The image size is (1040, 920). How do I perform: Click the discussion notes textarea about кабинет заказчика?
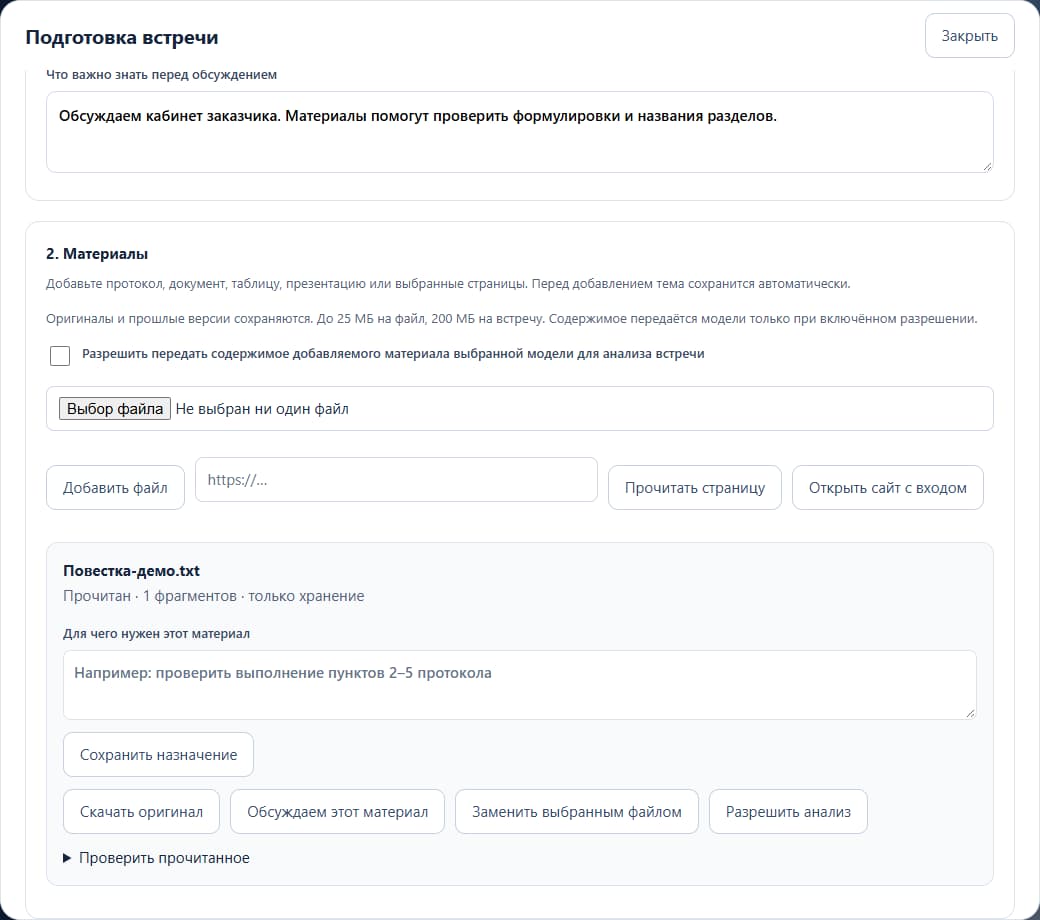click(519, 132)
